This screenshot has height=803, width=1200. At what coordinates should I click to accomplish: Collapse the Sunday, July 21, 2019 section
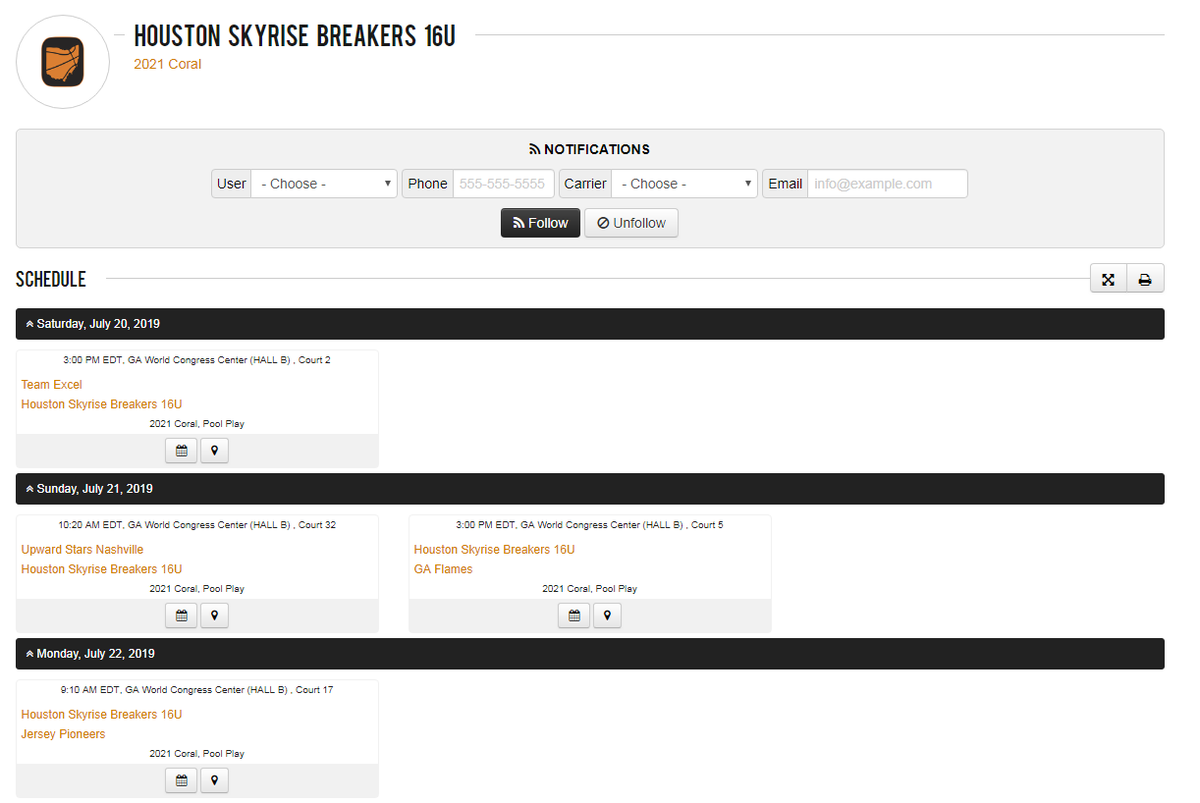590,489
